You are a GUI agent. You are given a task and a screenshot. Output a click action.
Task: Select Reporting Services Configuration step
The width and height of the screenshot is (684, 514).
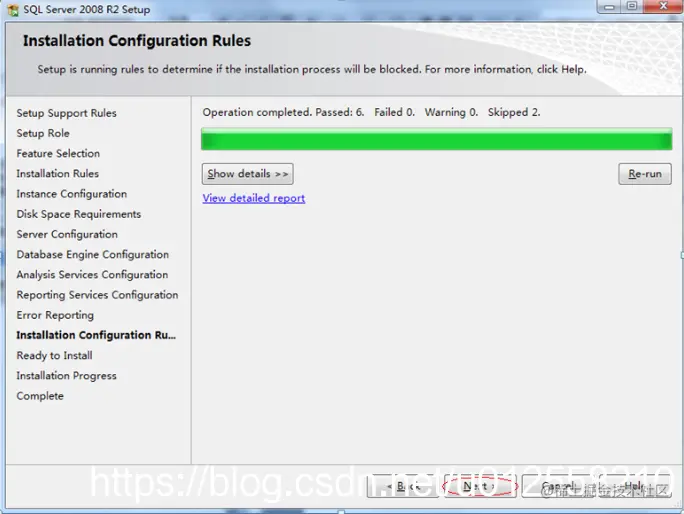(x=97, y=295)
